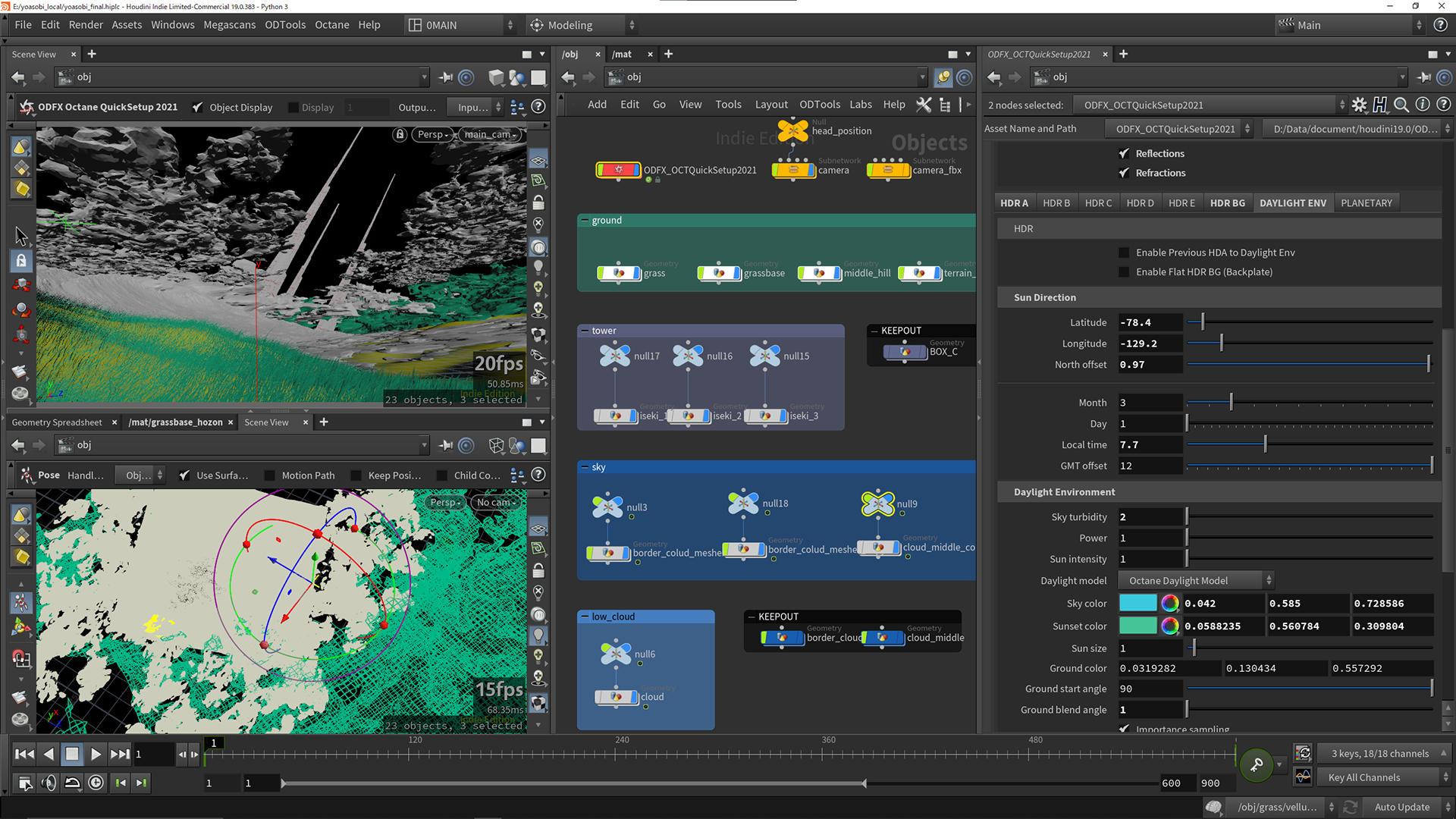The height and width of the screenshot is (819, 1456).
Task: Open the main_cam camera dropdown
Action: click(x=491, y=134)
